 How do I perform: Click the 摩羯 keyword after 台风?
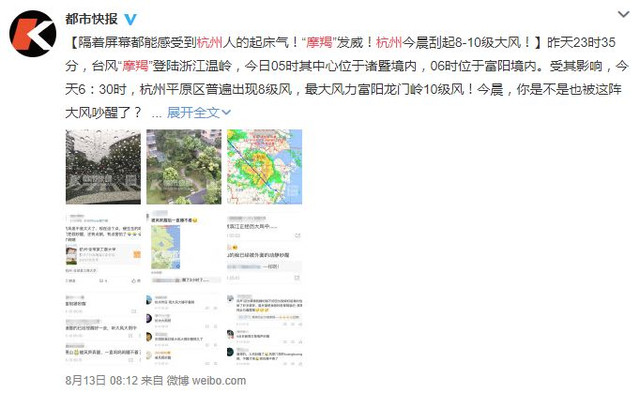click(x=135, y=65)
